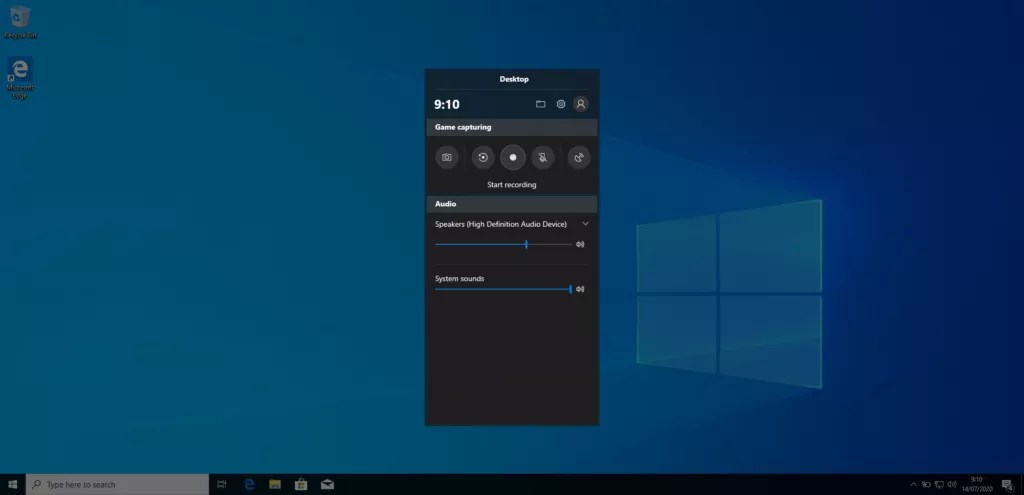Open the Windows Start menu

(13, 484)
